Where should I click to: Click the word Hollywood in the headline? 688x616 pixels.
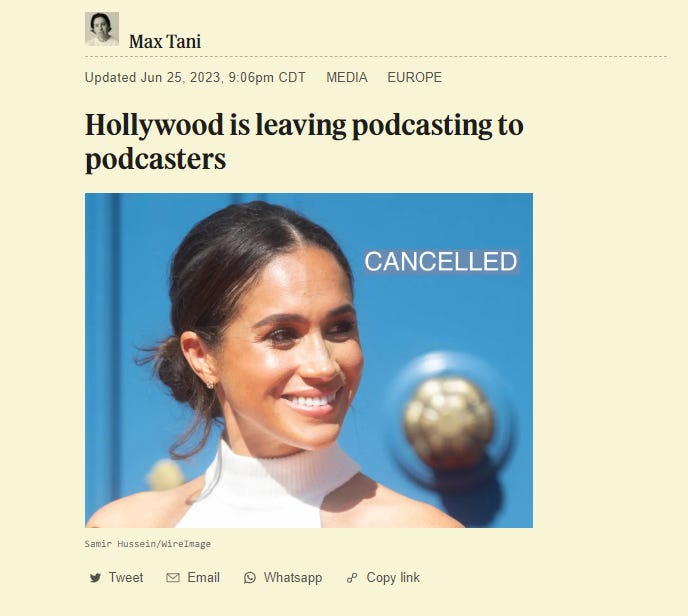coord(155,125)
